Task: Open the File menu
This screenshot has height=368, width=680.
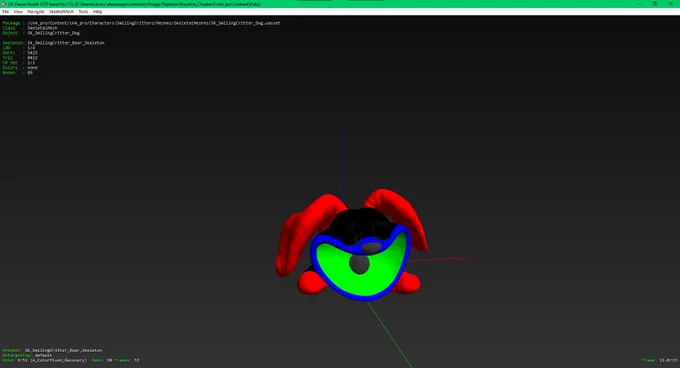Action: [6, 12]
